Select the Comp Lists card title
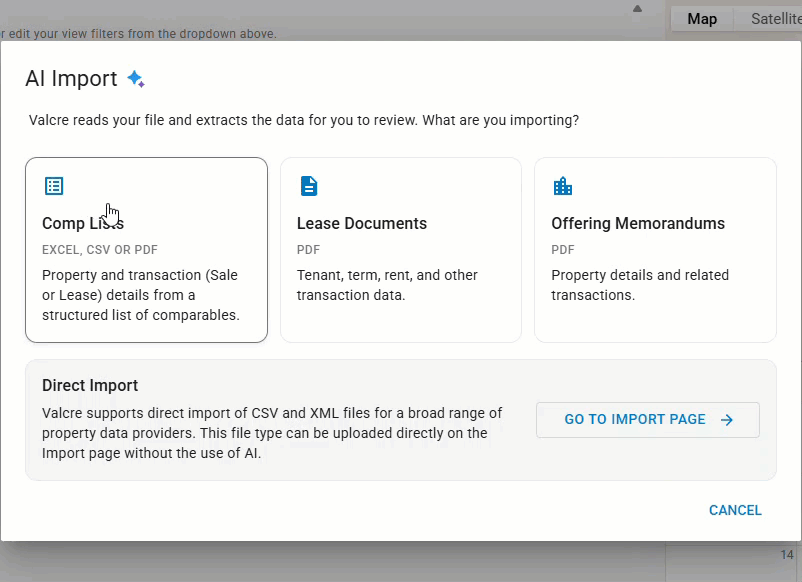The height and width of the screenshot is (582, 802). [x=83, y=223]
